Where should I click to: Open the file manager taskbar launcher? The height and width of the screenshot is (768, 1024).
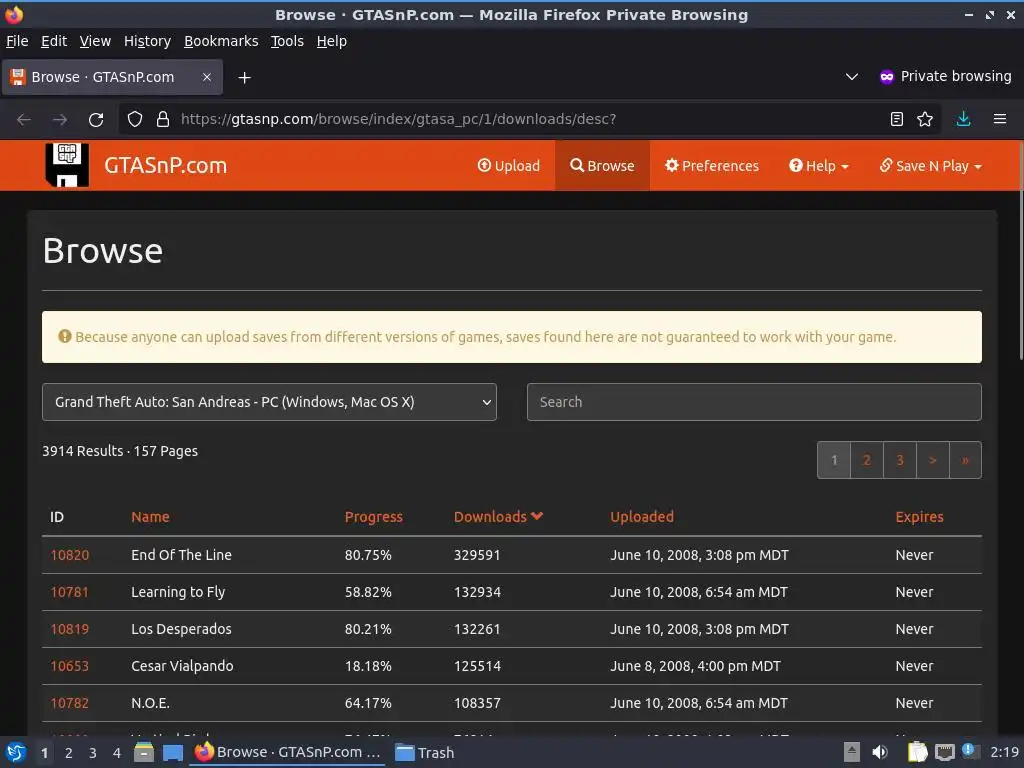144,752
